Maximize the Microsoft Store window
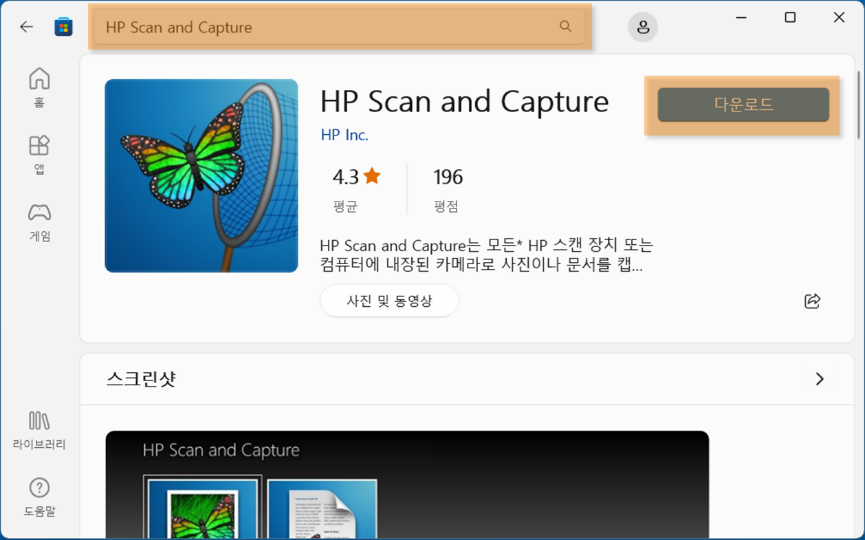Image resolution: width=865 pixels, height=540 pixels. tap(790, 18)
